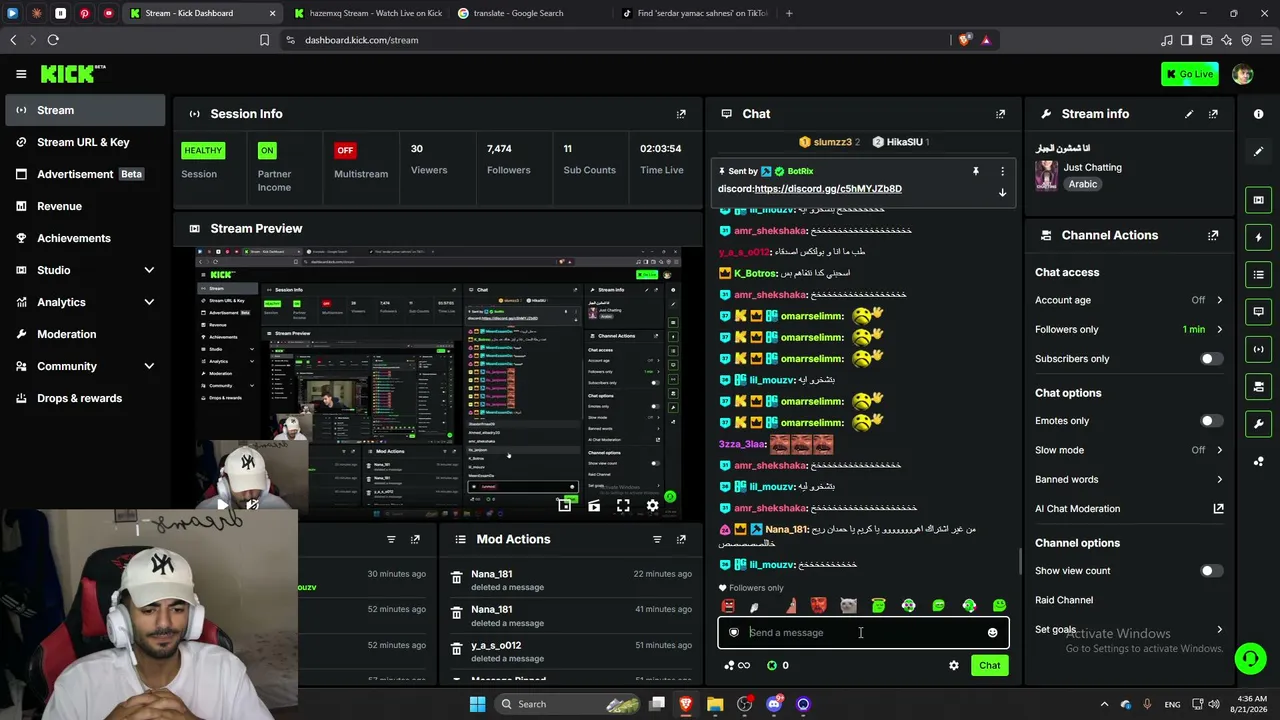Toggle wrench stream info widget in right toolbar
Image resolution: width=1280 pixels, height=720 pixels.
[1258, 424]
